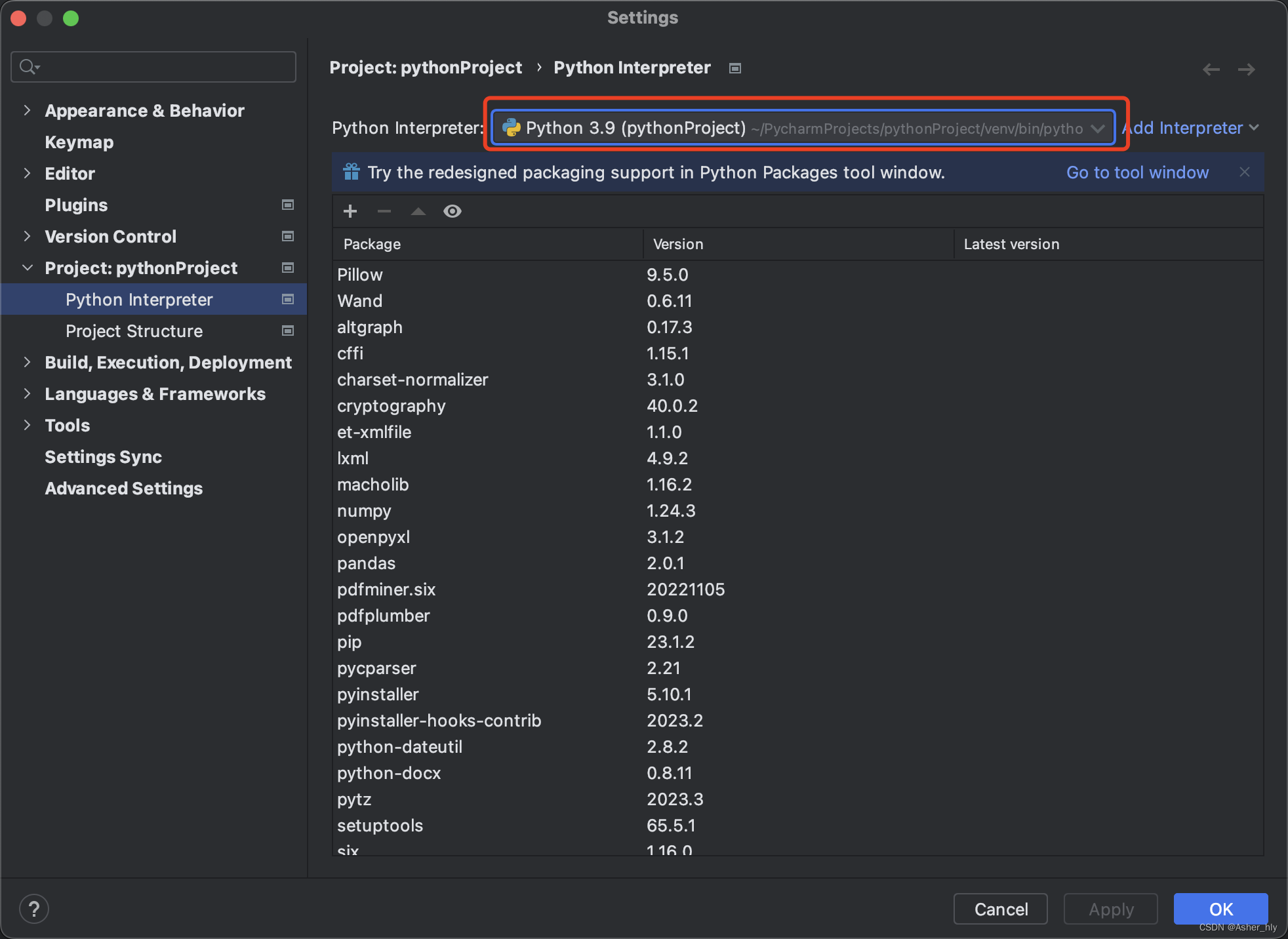Click the forward navigation arrow

pos(1246,69)
